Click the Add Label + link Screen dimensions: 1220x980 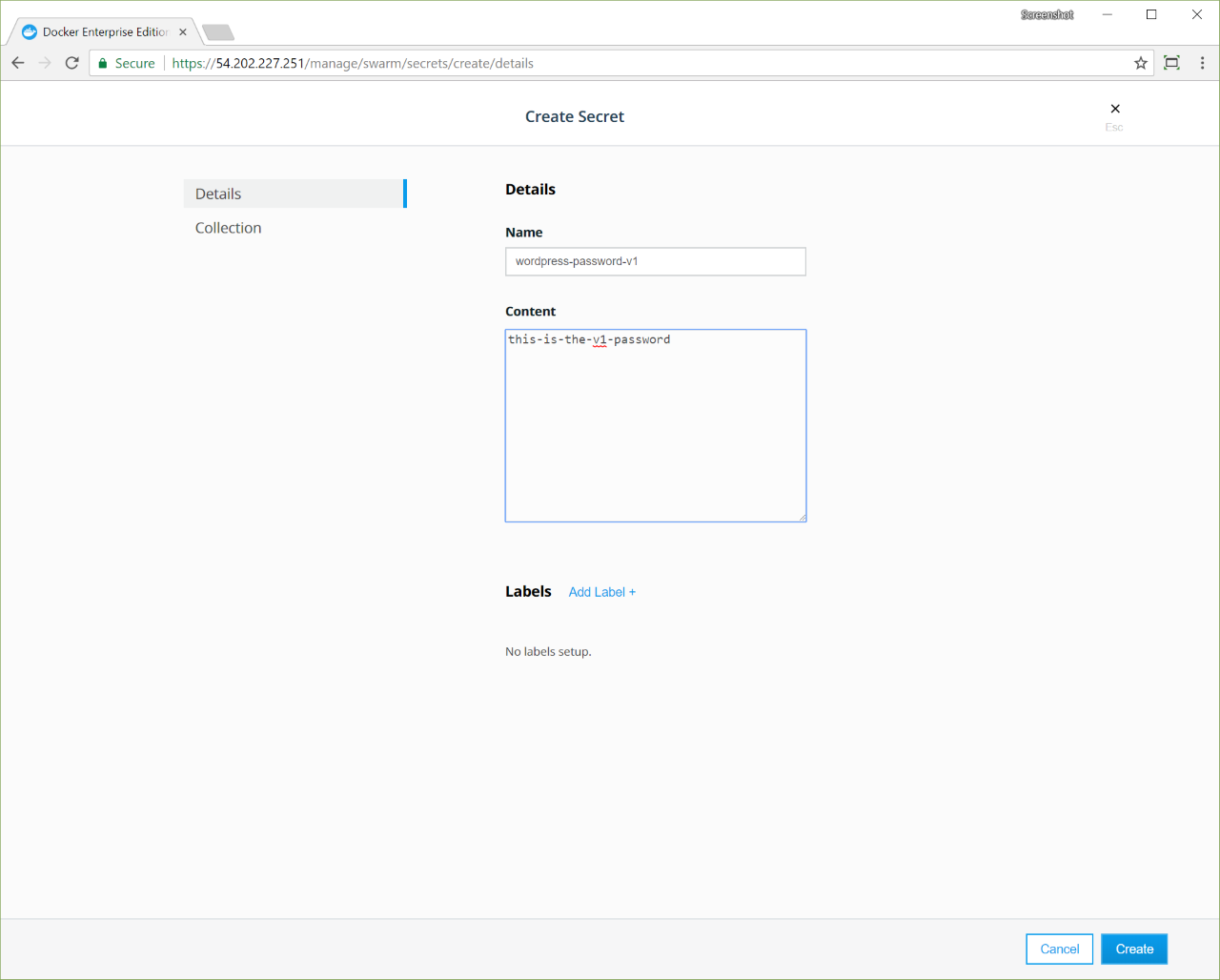click(x=601, y=592)
